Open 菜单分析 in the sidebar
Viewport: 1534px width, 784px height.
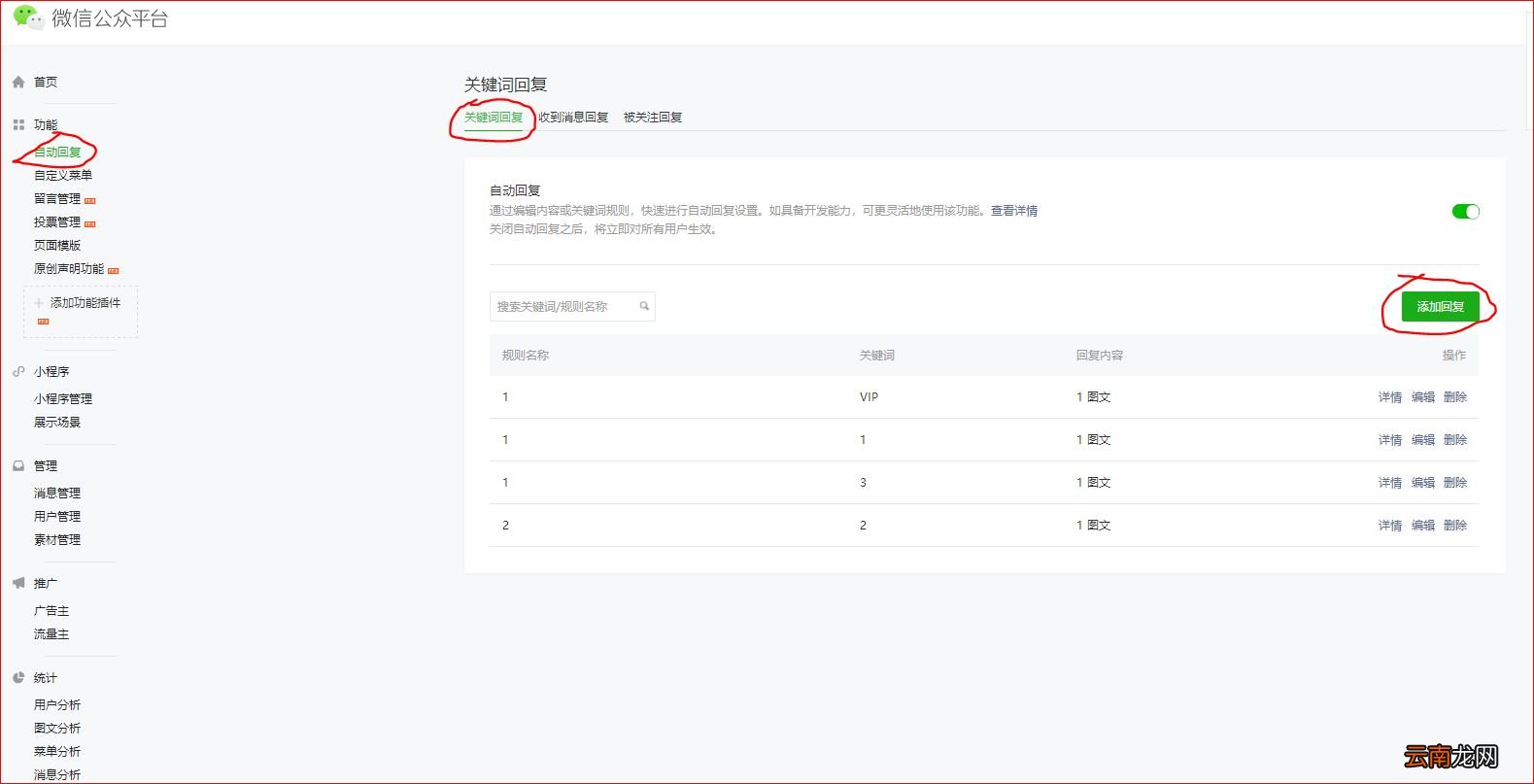pyautogui.click(x=57, y=752)
